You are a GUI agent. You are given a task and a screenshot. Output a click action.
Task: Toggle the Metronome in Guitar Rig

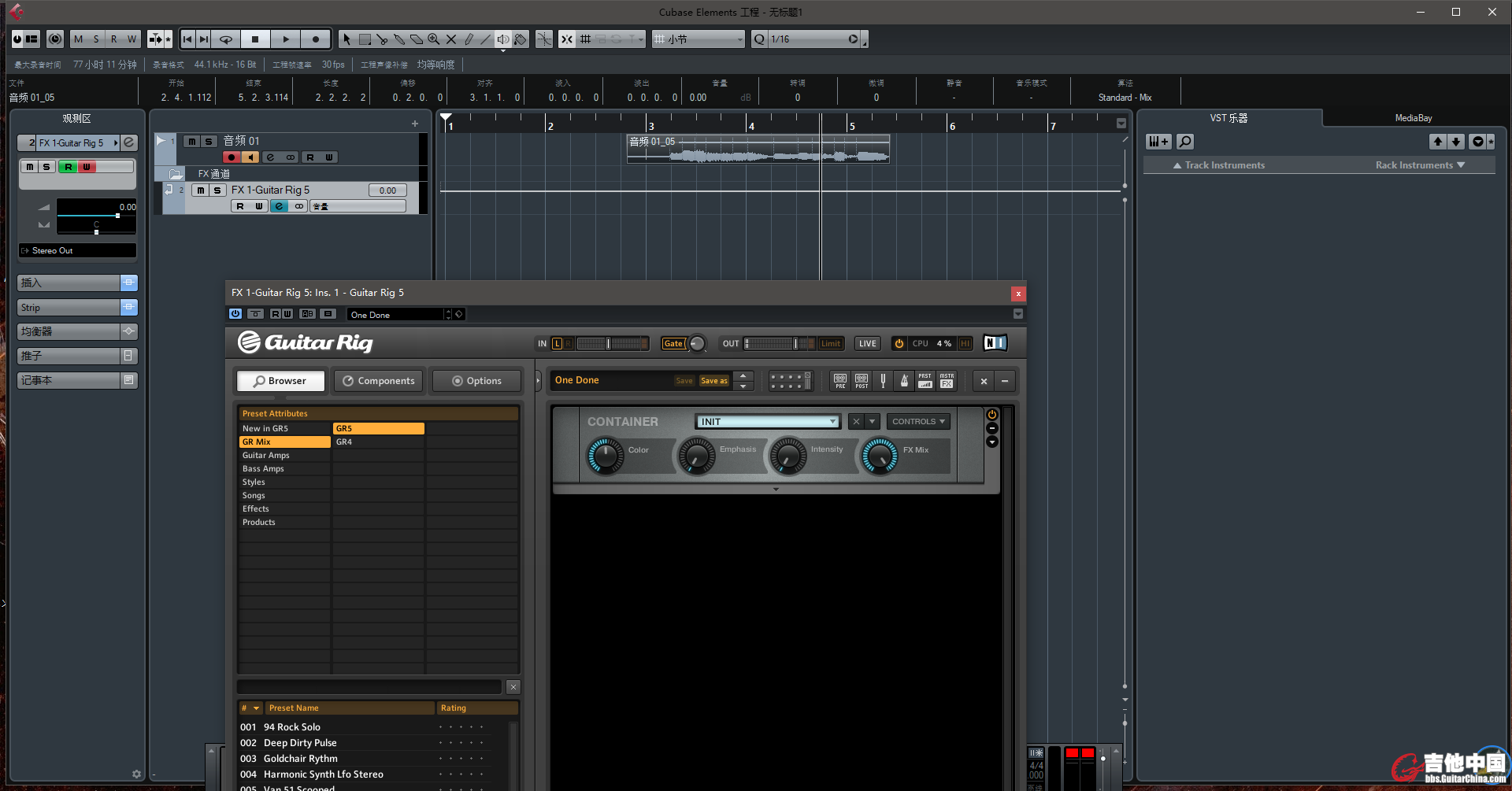click(x=904, y=381)
